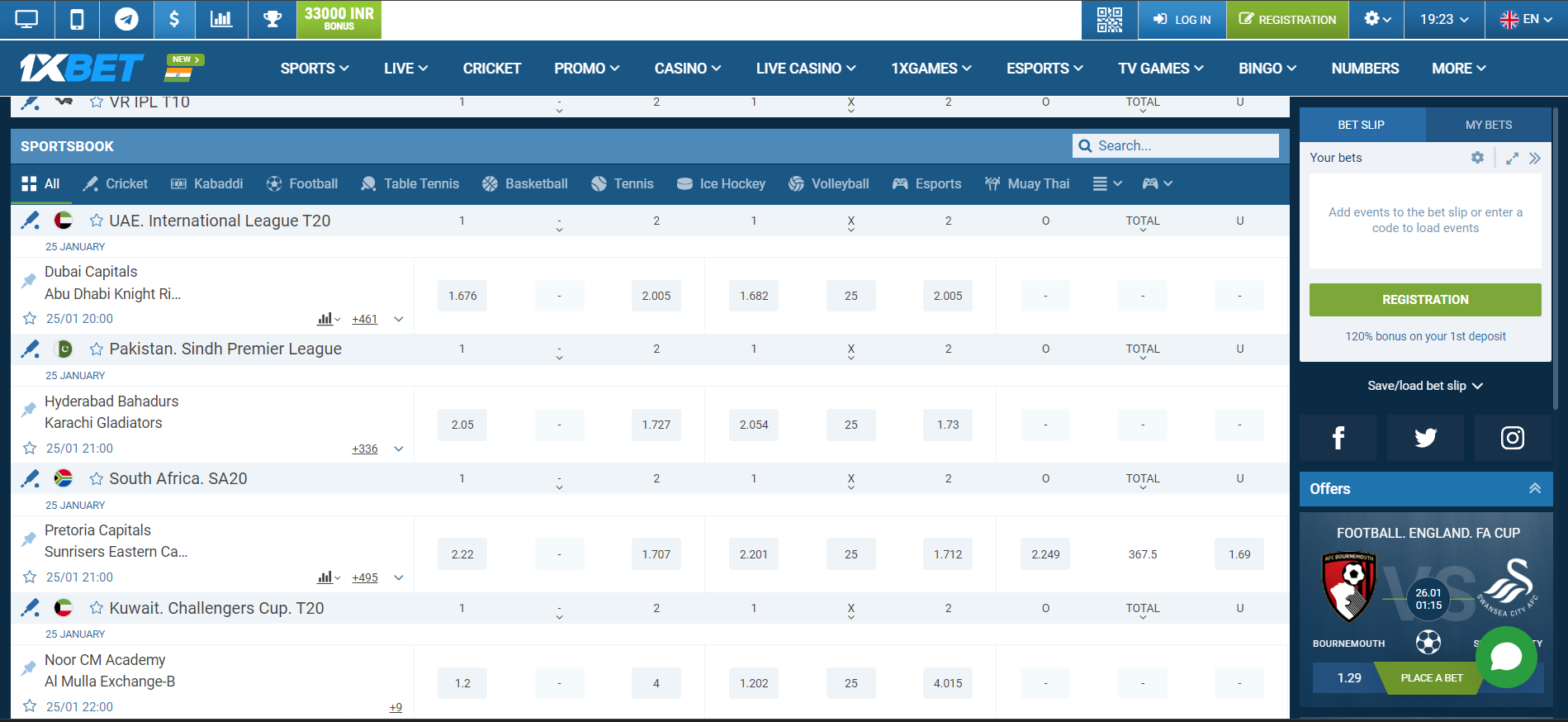Select the Football sport tab
The image size is (1568, 722).
click(302, 184)
